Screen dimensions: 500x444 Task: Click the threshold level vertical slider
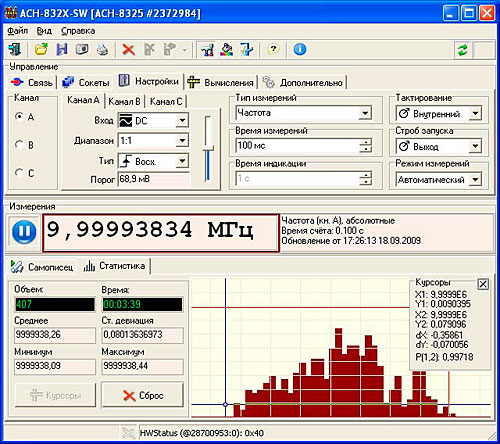208,149
